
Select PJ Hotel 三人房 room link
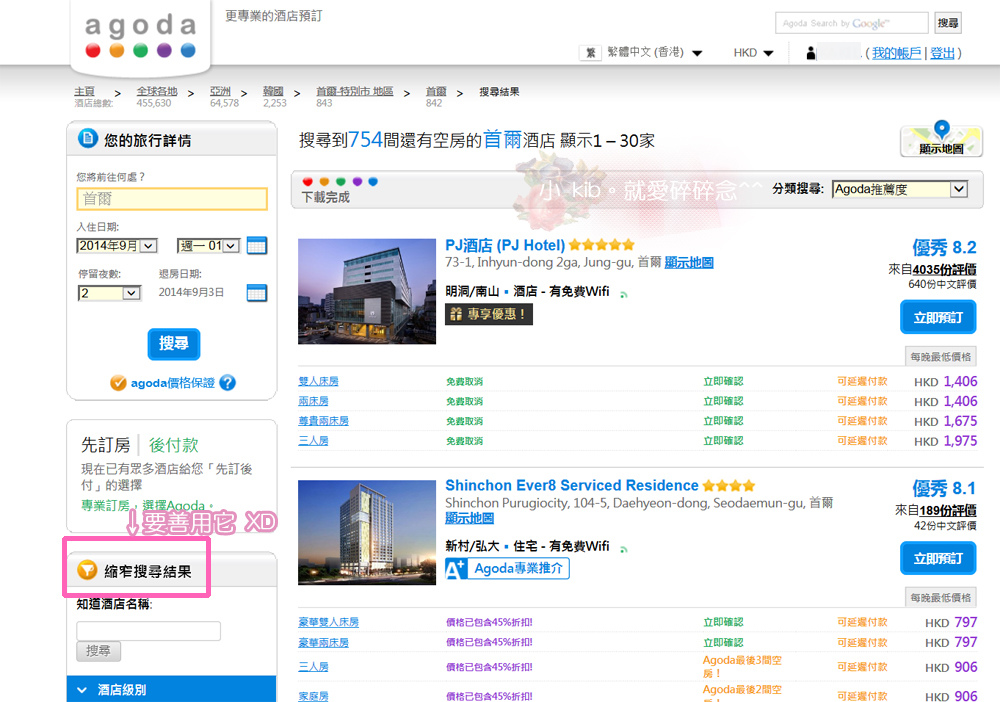pyautogui.click(x=313, y=441)
